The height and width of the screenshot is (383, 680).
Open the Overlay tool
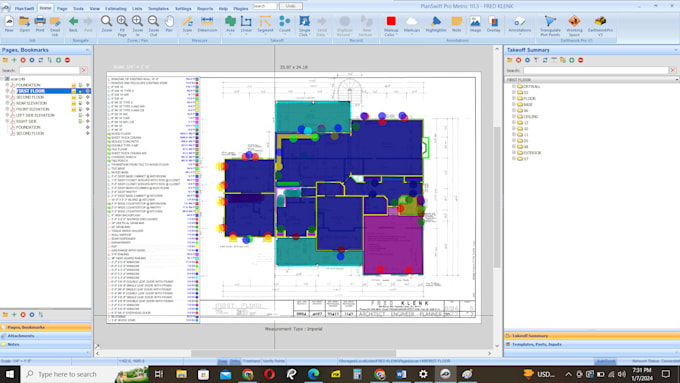tap(493, 24)
